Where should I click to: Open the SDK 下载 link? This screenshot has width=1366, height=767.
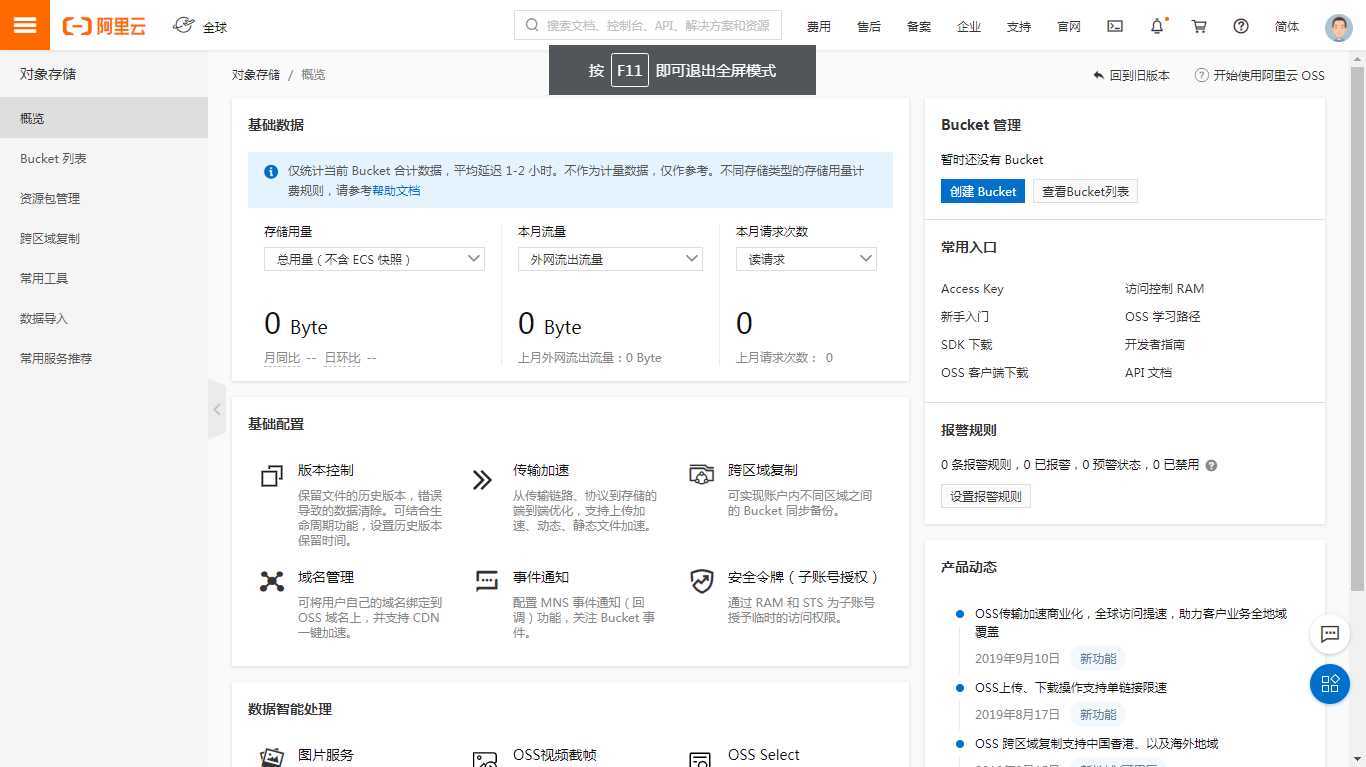tap(967, 344)
